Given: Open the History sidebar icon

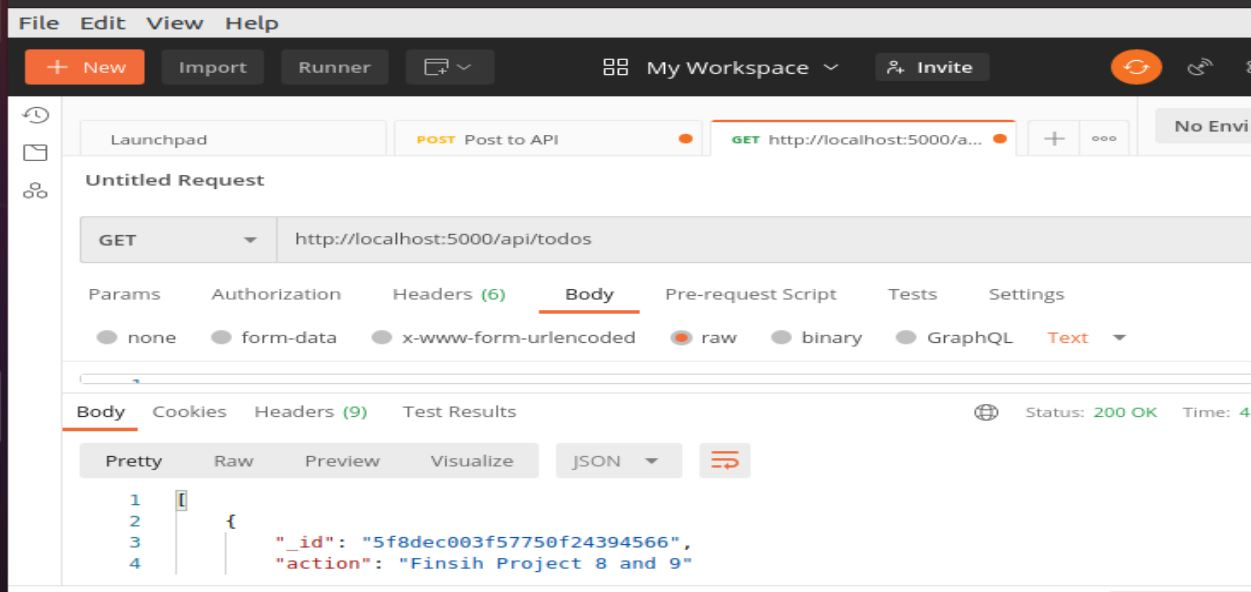Looking at the screenshot, I should [35, 115].
